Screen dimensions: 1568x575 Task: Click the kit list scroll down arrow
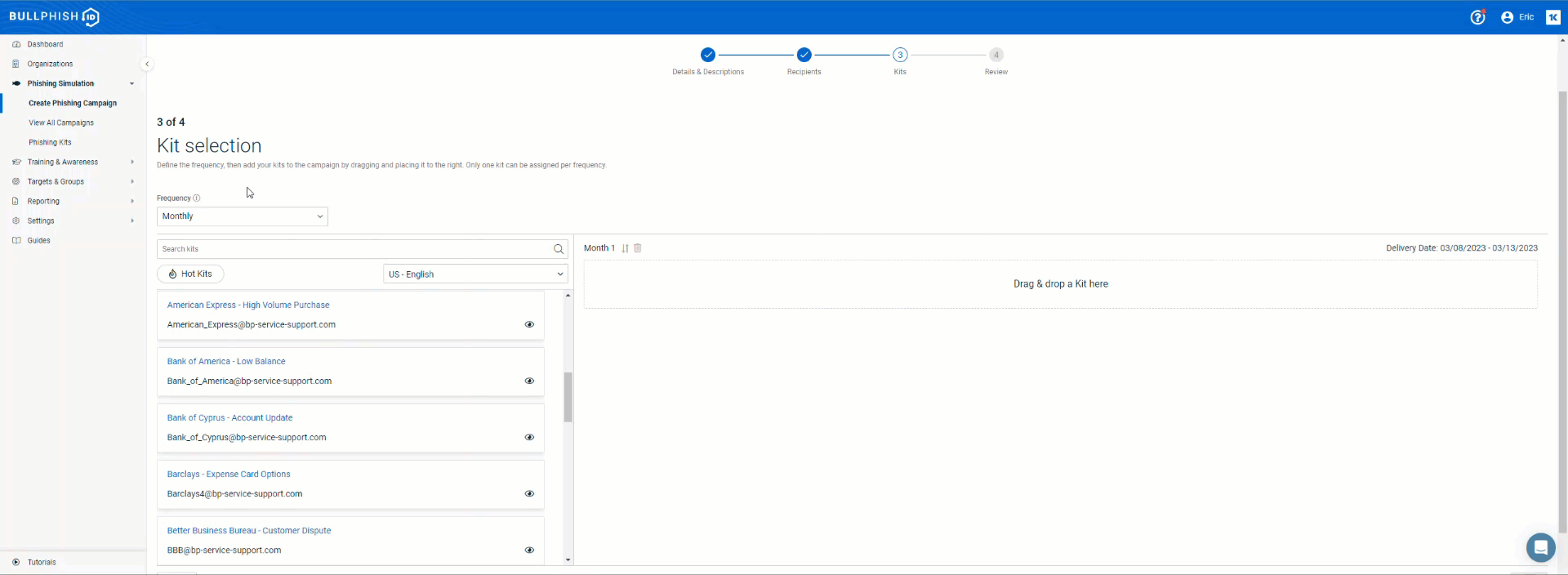[x=568, y=560]
